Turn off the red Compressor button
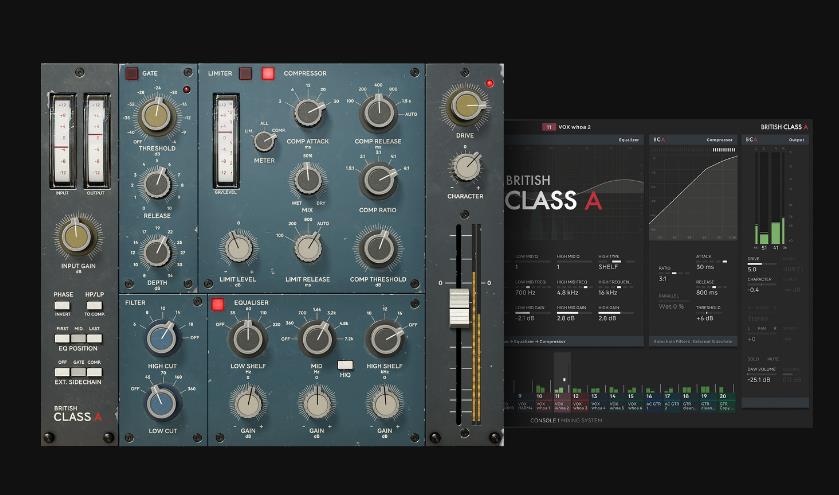Image resolution: width=839 pixels, height=495 pixels. [x=268, y=73]
